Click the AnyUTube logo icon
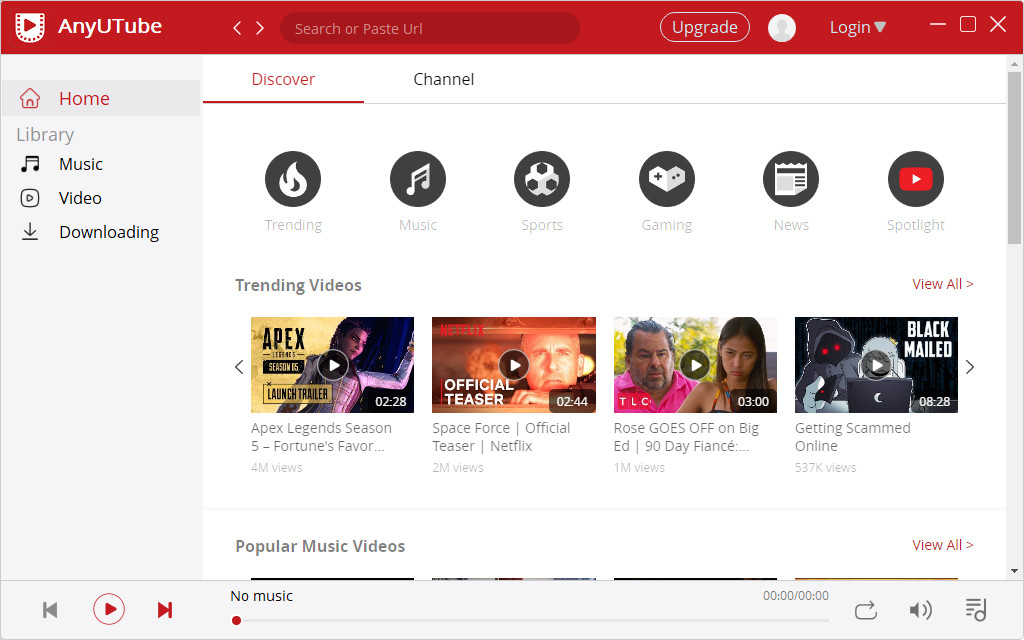1024x640 pixels. pos(30,27)
